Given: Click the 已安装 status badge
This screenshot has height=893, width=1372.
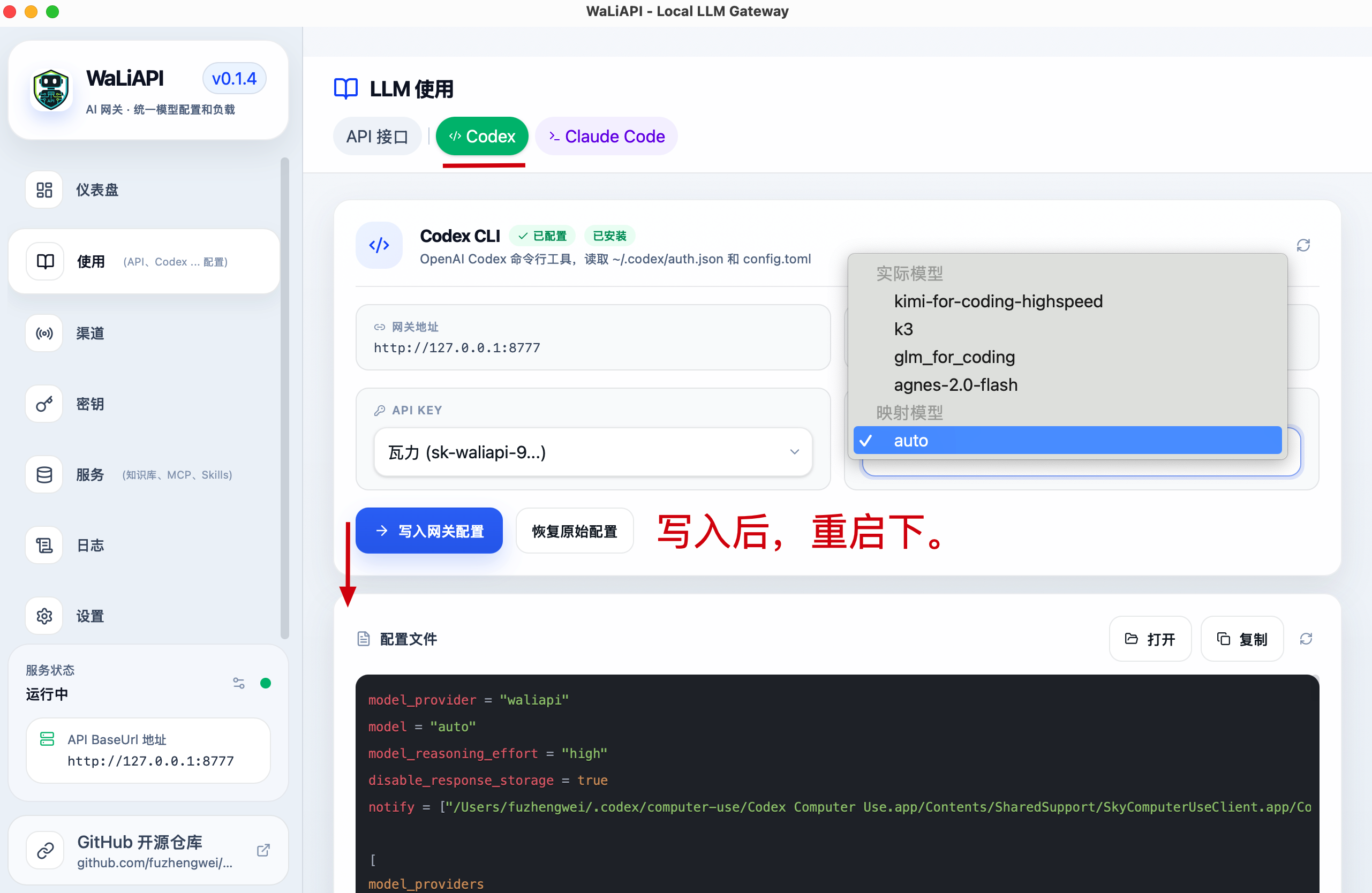Looking at the screenshot, I should tap(609, 236).
